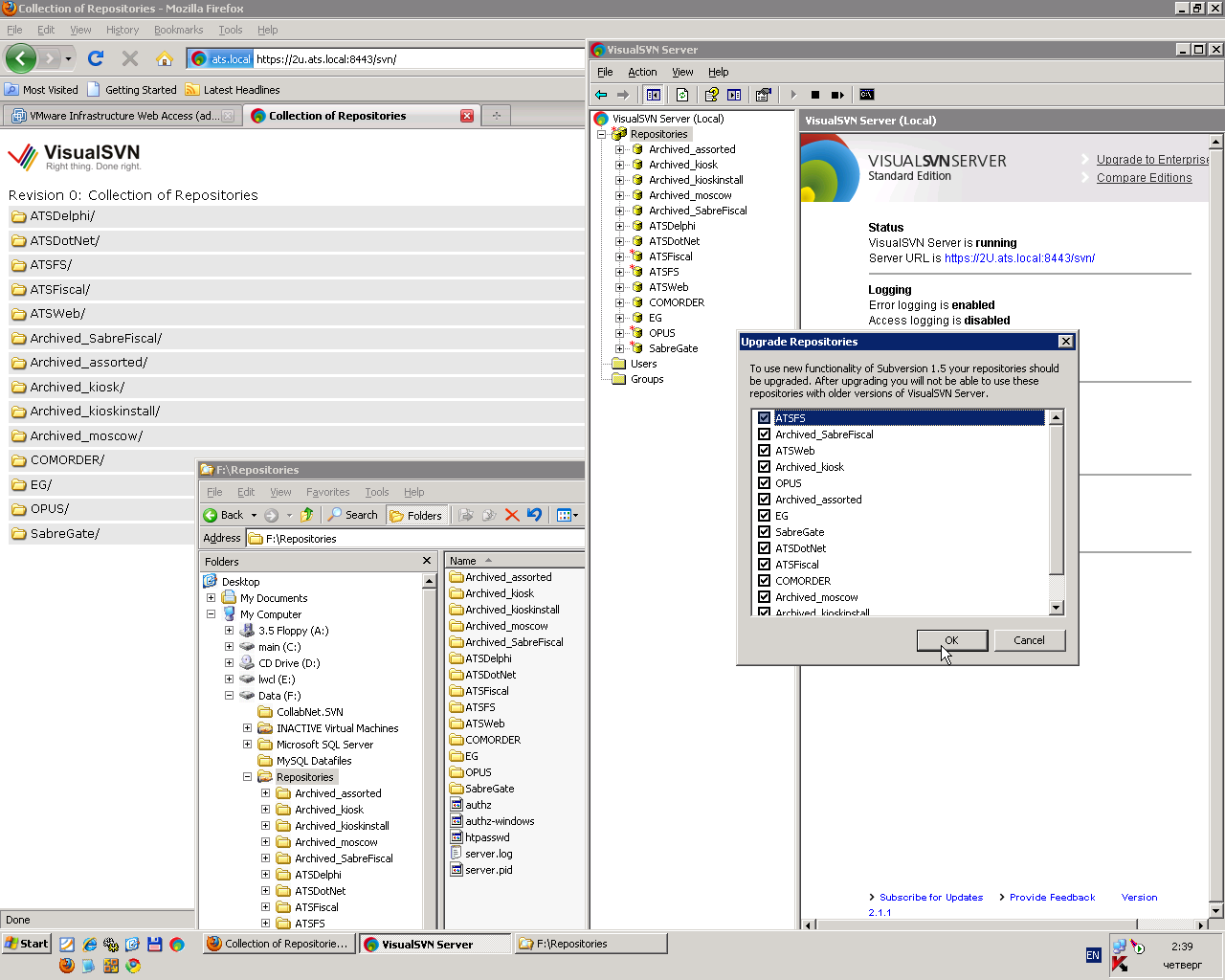Uncheck ATSWeb repository checkbox
Screen dimensions: 1225x980
tap(764, 451)
